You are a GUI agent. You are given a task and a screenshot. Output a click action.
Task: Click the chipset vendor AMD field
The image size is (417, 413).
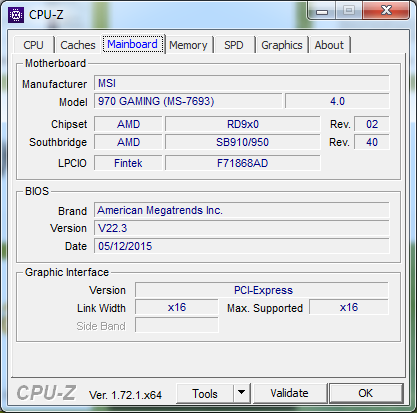click(128, 124)
